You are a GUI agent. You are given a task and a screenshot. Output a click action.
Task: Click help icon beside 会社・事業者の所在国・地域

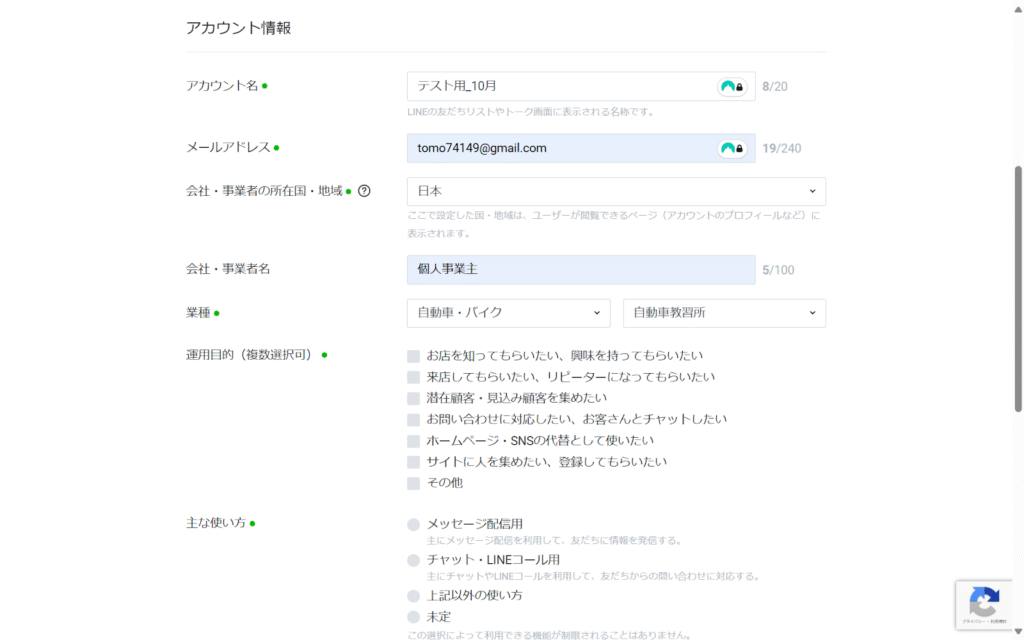click(x=364, y=191)
